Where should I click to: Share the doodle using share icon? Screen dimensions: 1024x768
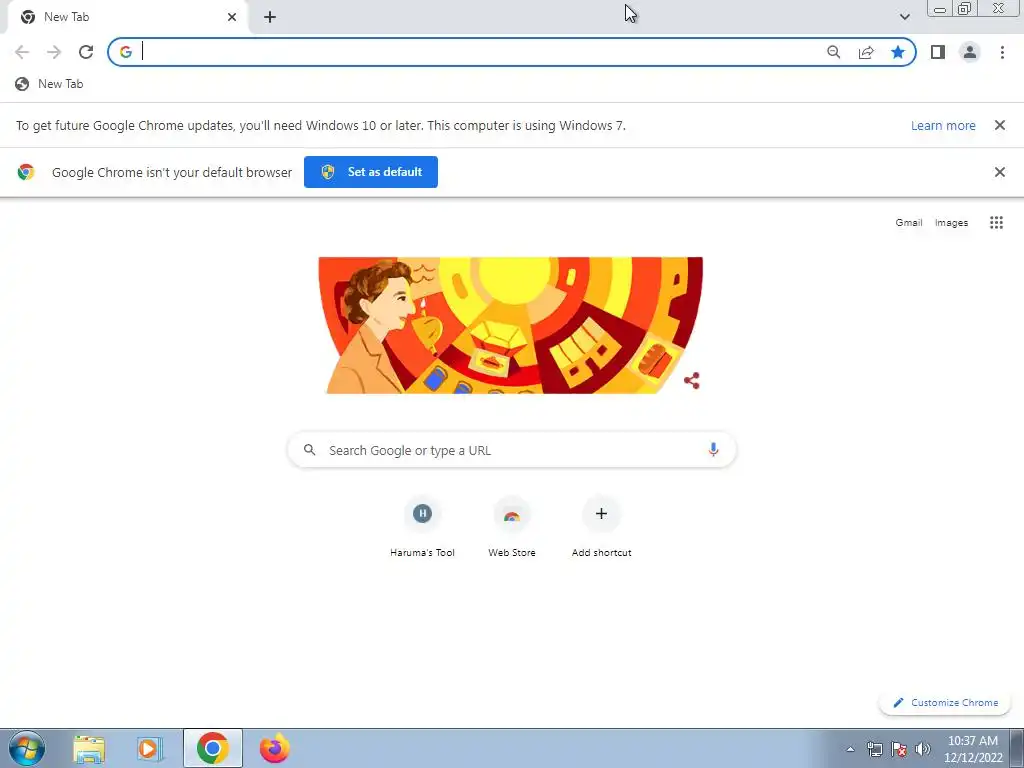[692, 381]
